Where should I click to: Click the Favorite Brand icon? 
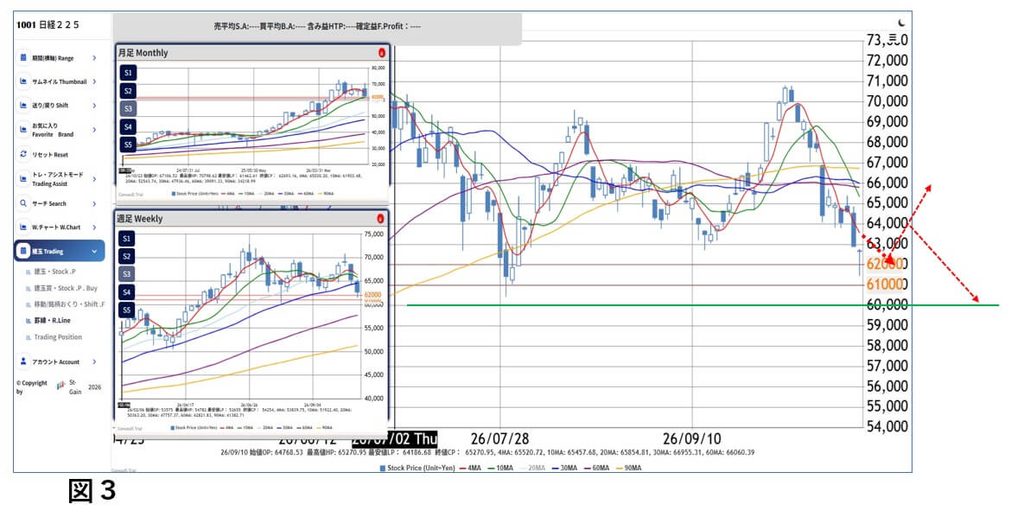(x=24, y=129)
